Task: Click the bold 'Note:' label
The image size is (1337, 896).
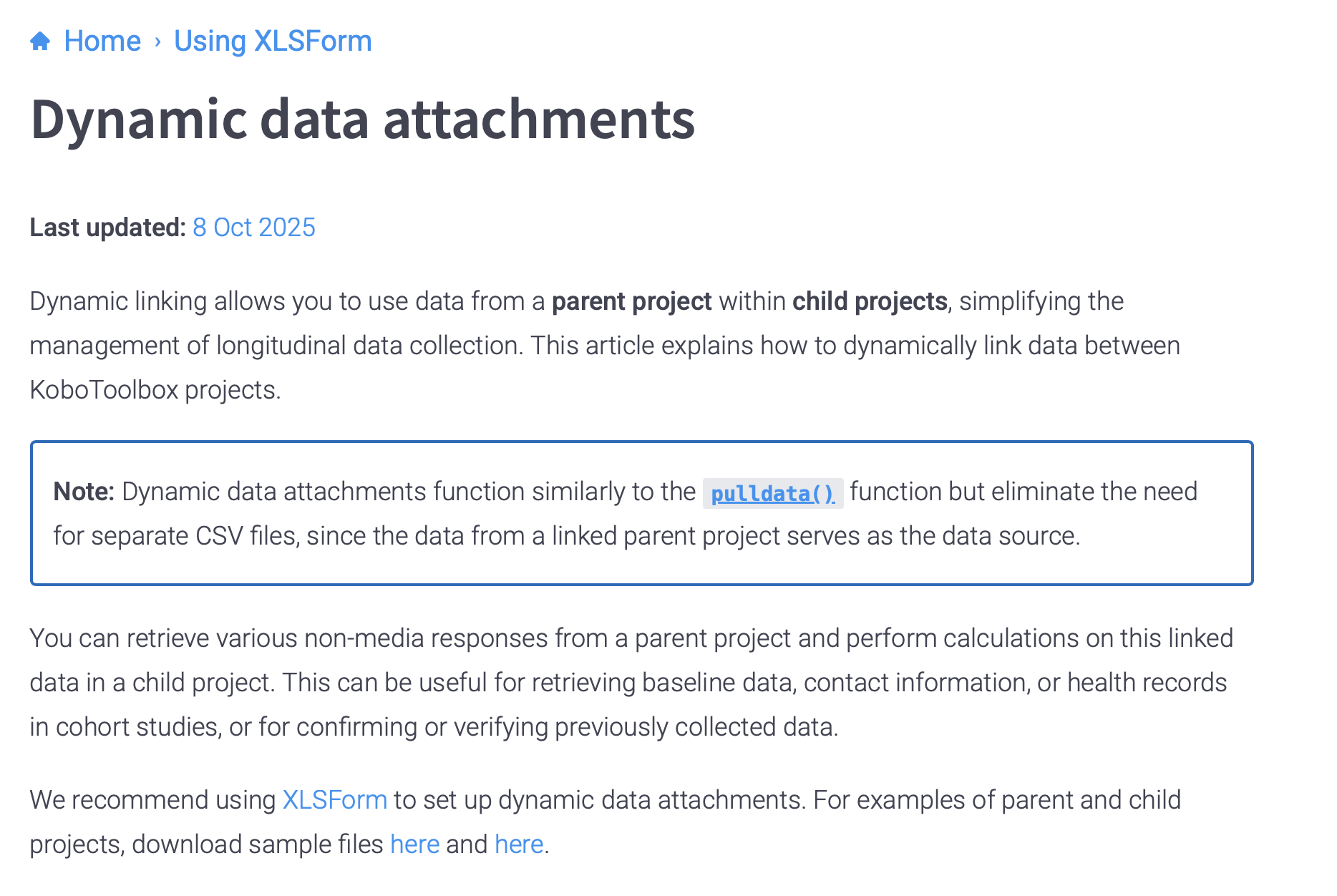Action: tap(84, 492)
